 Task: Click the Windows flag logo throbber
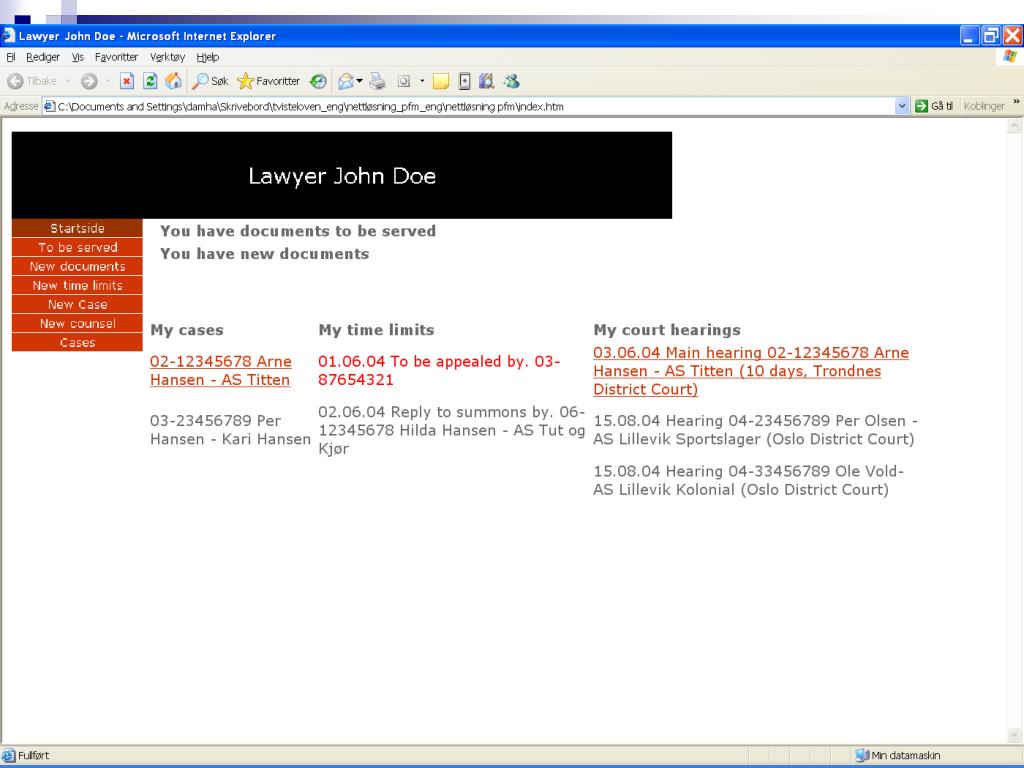click(1010, 57)
